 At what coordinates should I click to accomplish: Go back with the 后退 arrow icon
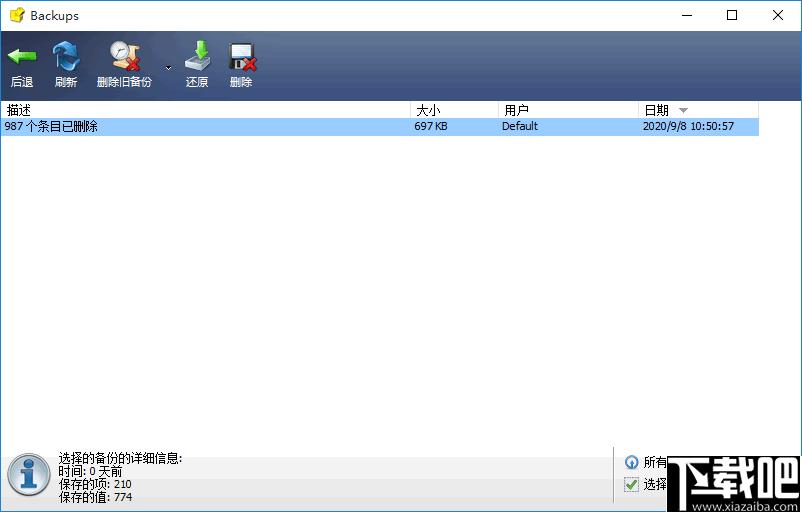[x=22, y=56]
